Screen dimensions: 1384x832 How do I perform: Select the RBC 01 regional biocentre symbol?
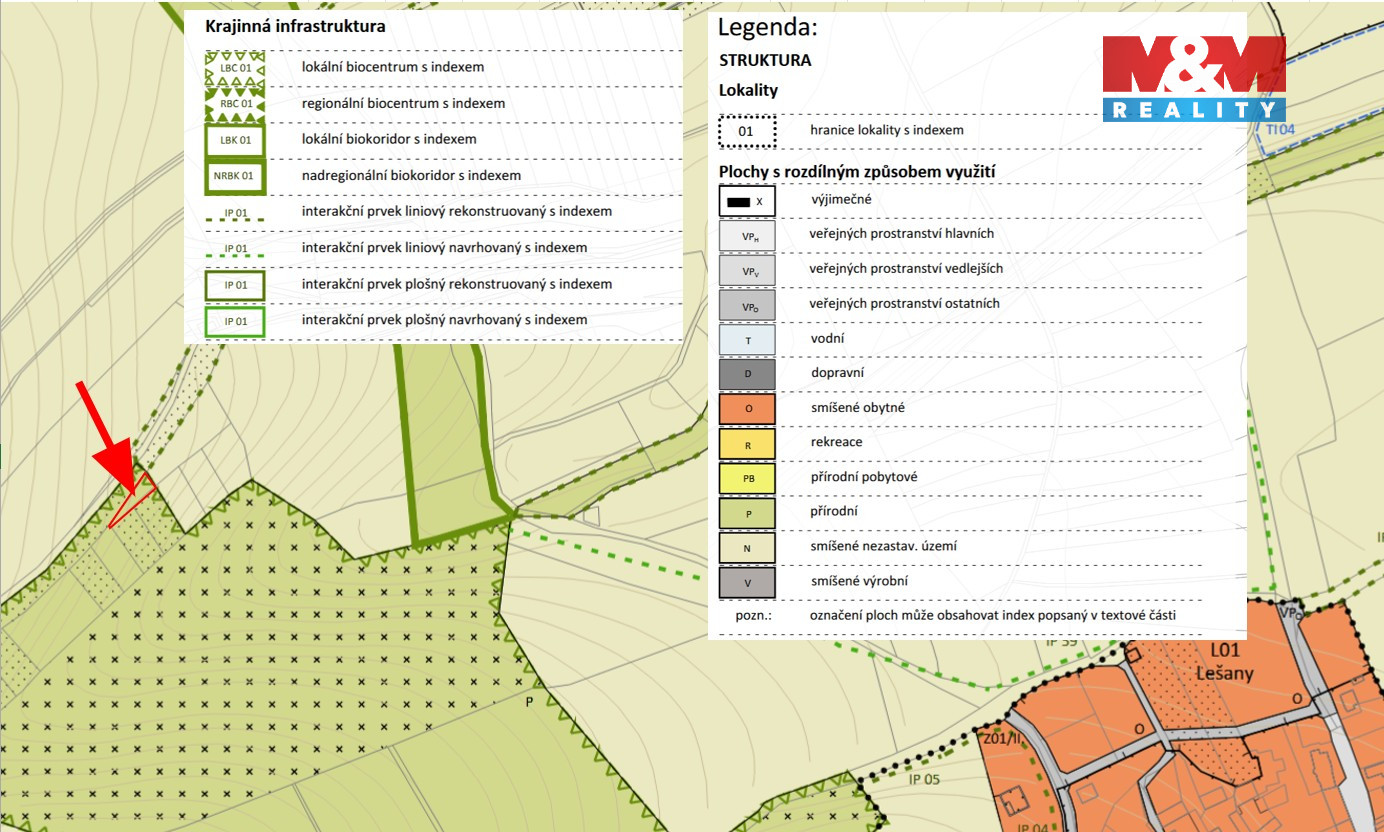tap(235, 104)
